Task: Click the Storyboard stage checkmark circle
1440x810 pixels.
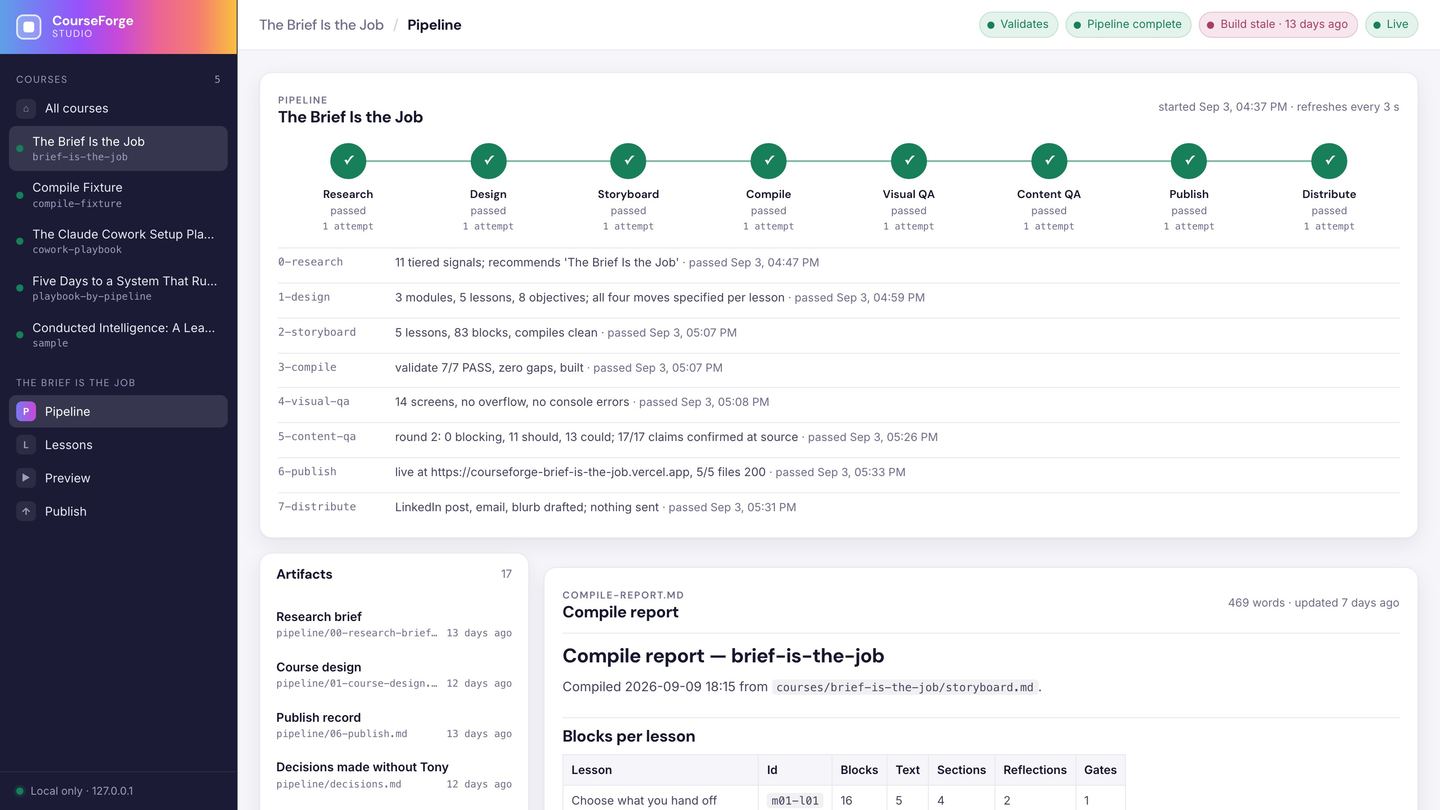Action: click(x=628, y=160)
